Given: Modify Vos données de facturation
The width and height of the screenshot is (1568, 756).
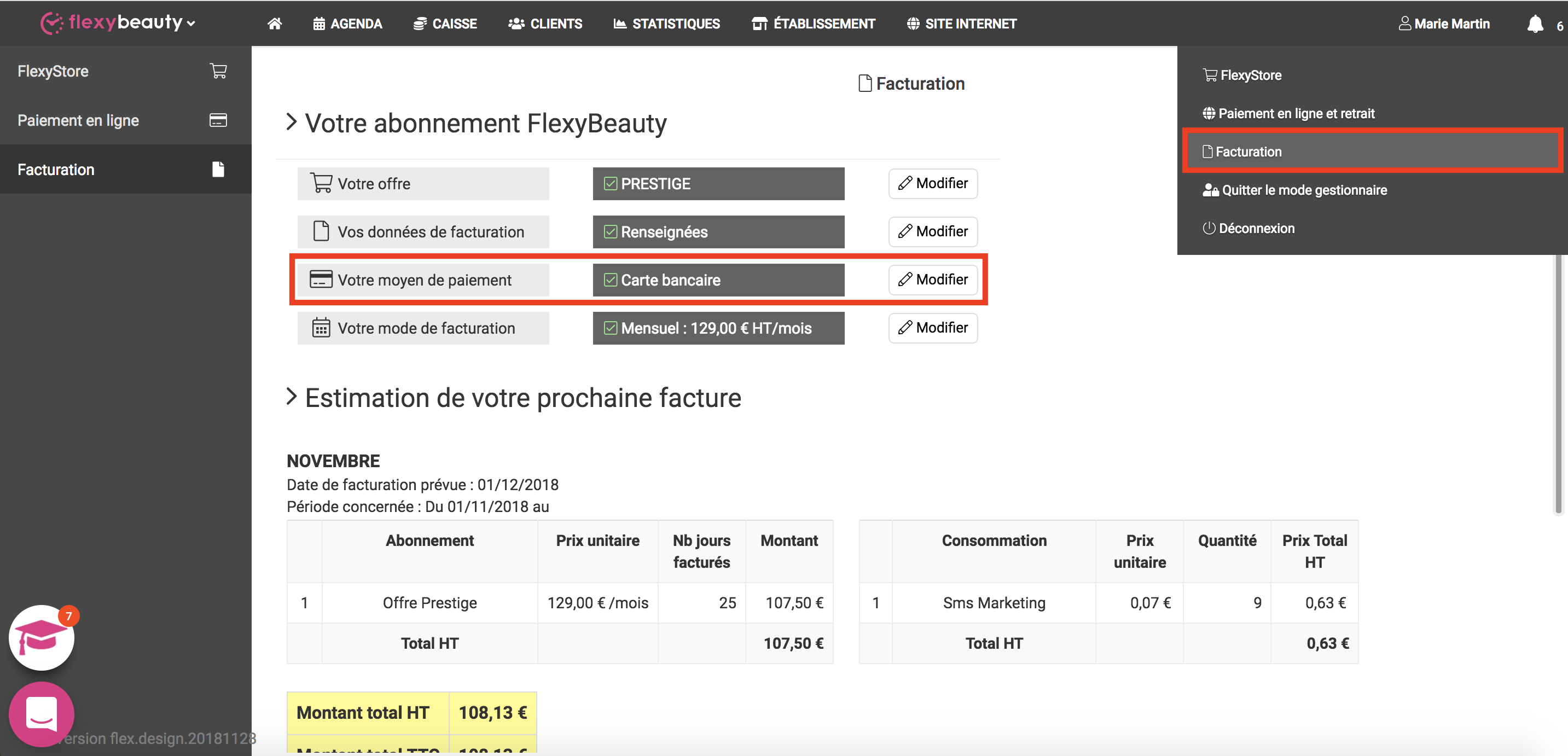Looking at the screenshot, I should pyautogui.click(x=932, y=231).
